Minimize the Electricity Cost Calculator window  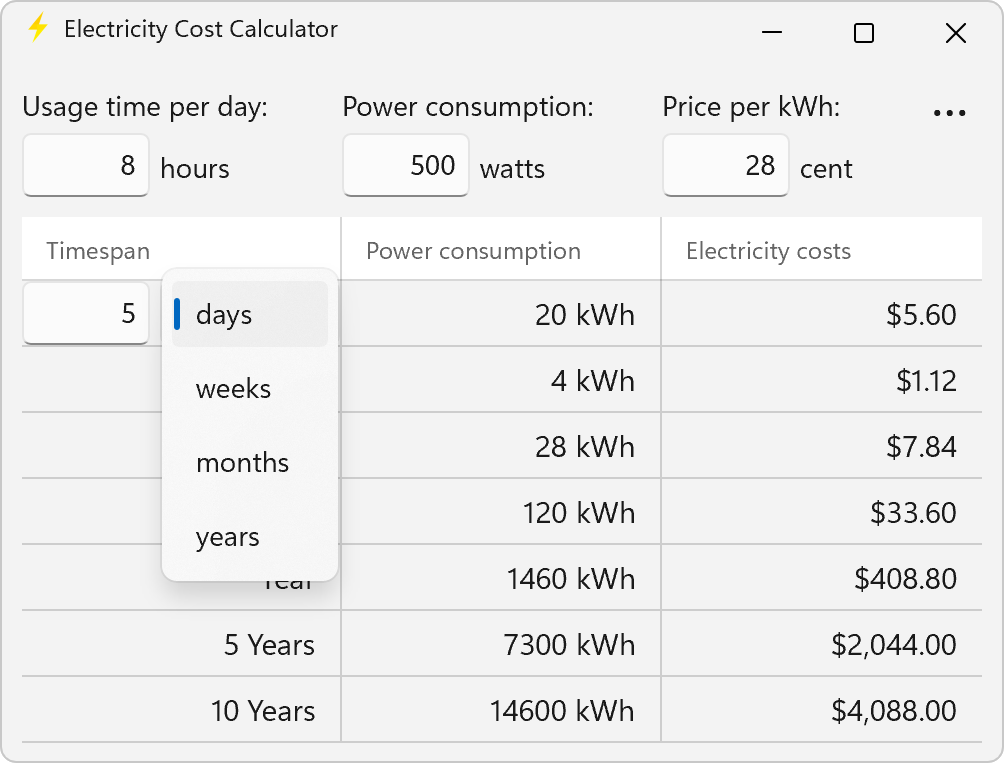[x=772, y=33]
